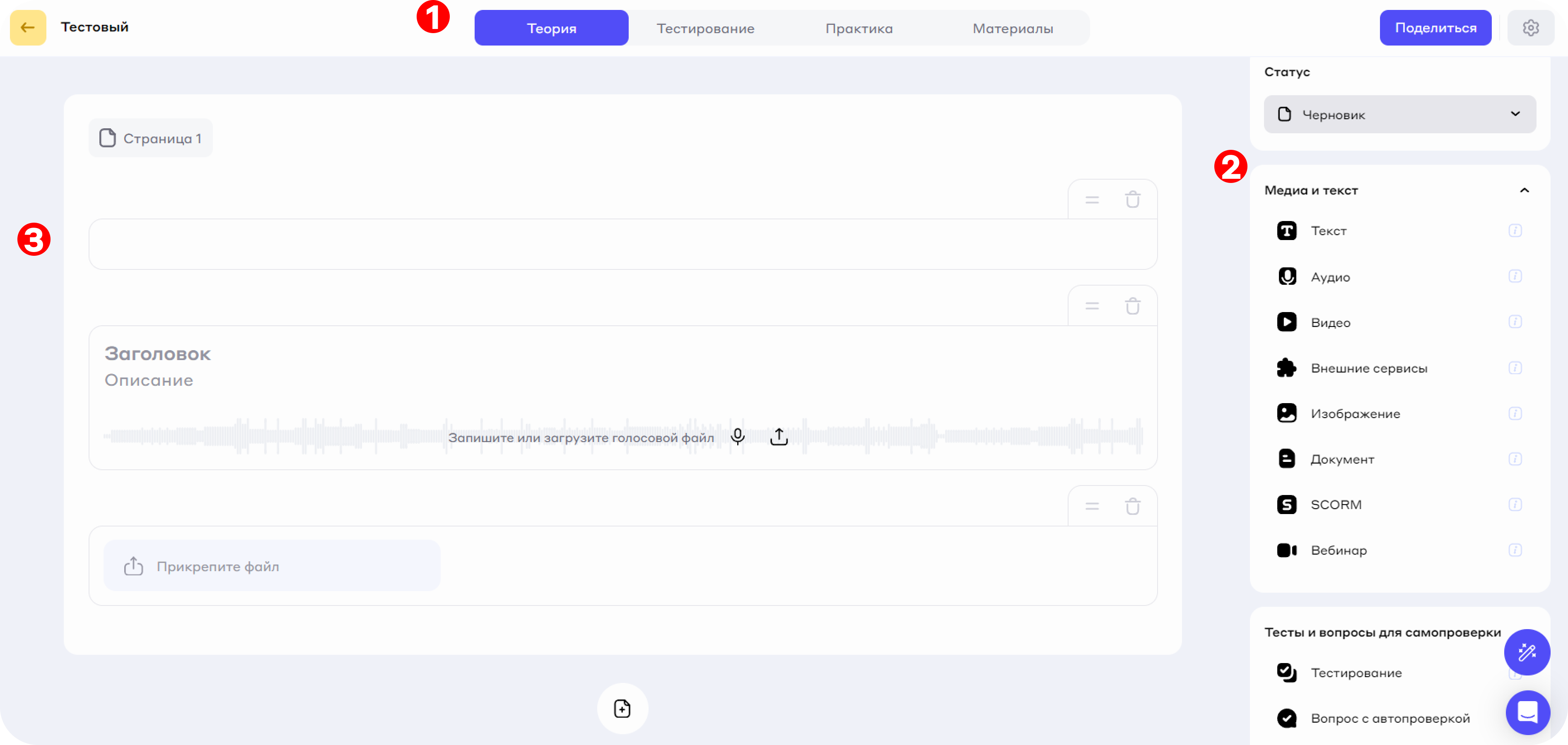Show info for Текст element
1568x745 pixels.
tap(1515, 231)
